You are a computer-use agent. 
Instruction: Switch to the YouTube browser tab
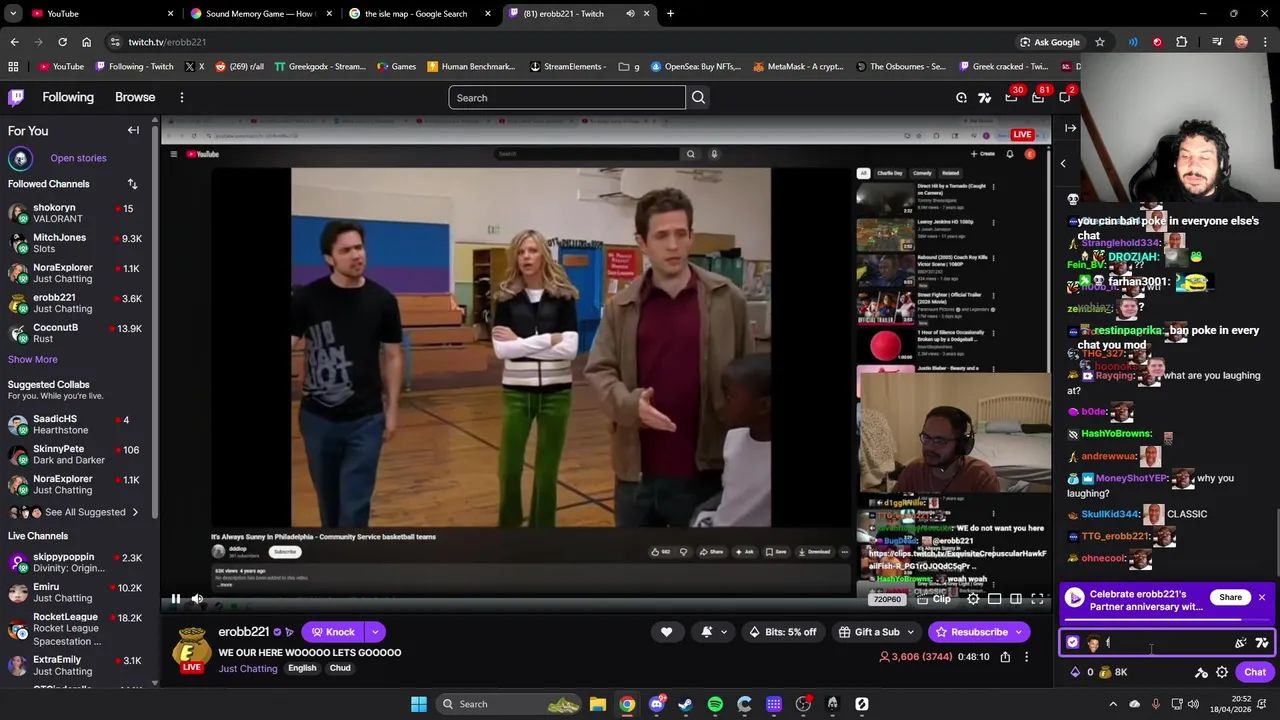[x=100, y=14]
